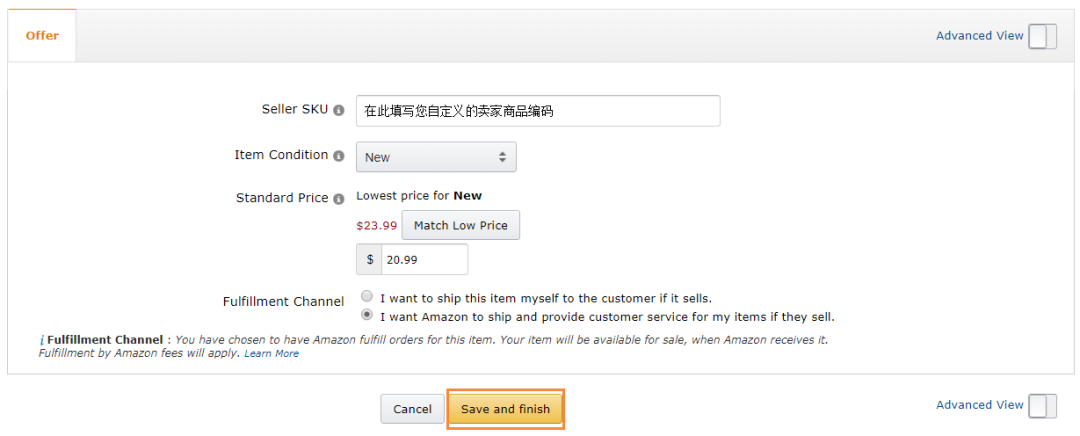Click the Fulfillment Channel note info icon

[x=42, y=340]
